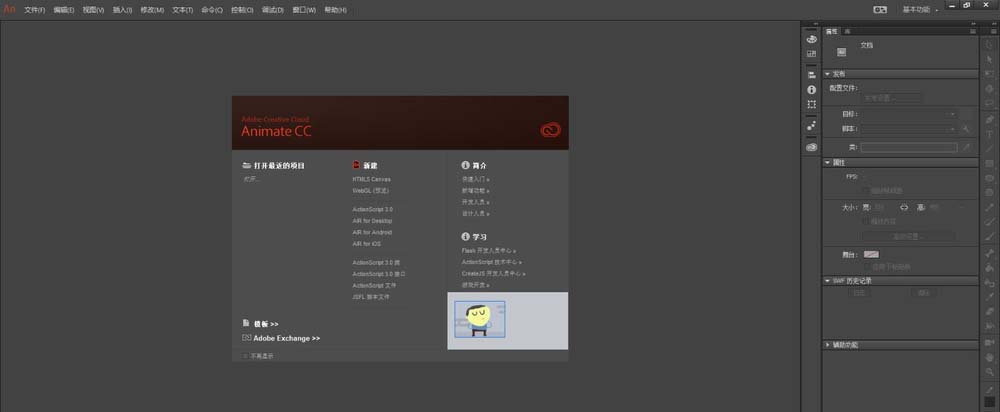Open the Adobe Exchange >> link
This screenshot has width=1000, height=412.
pyautogui.click(x=286, y=339)
